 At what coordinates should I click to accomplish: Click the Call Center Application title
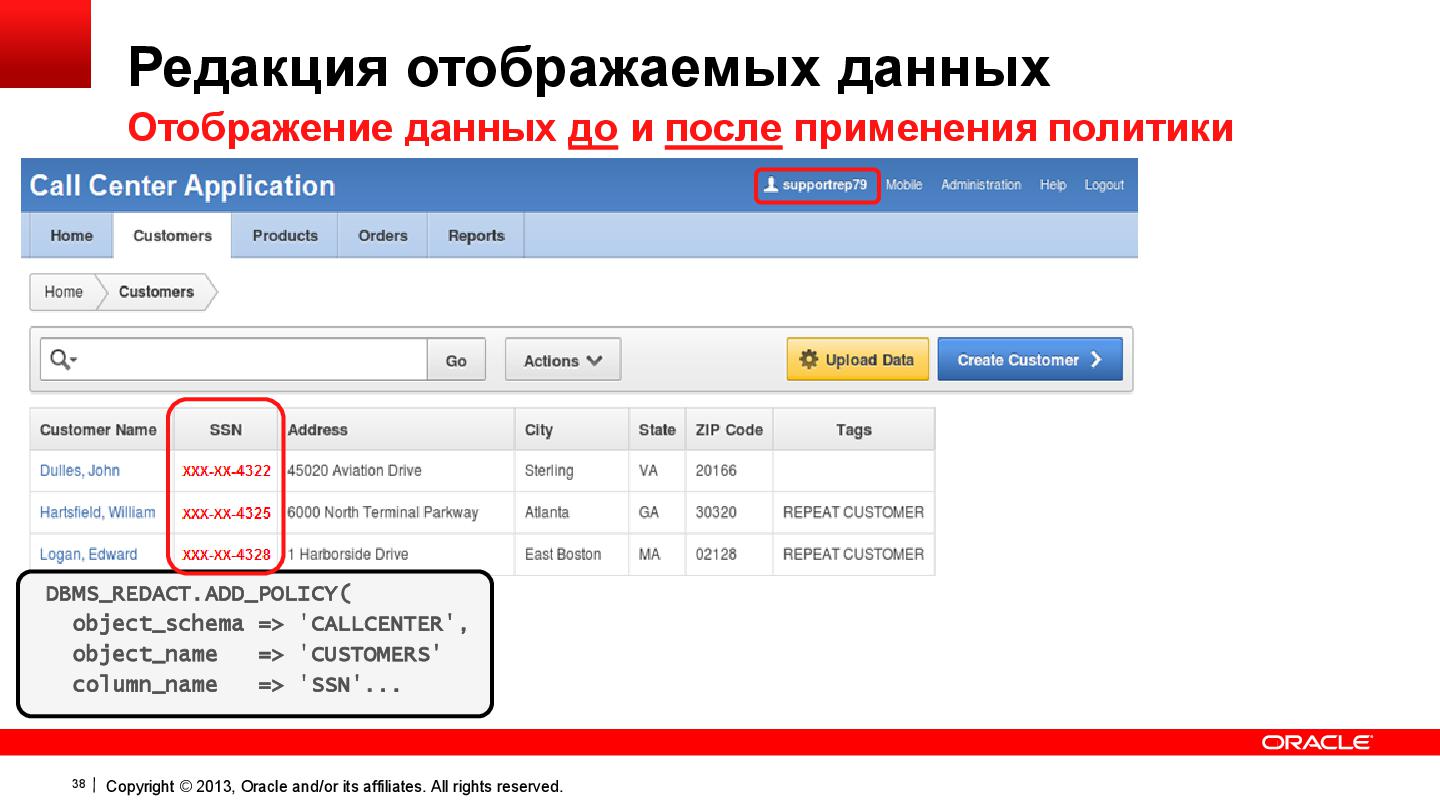tap(182, 186)
